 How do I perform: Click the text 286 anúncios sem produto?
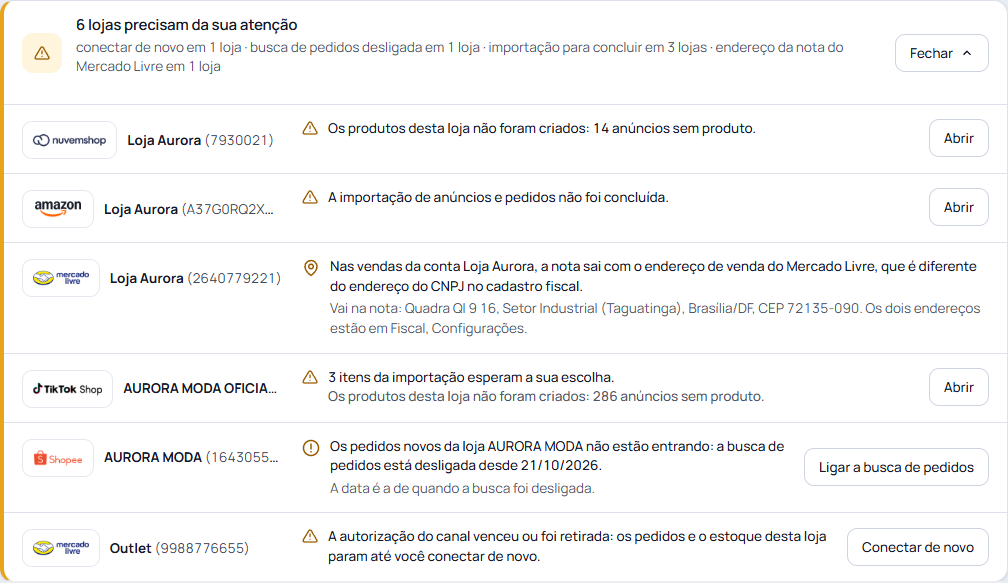(678, 397)
